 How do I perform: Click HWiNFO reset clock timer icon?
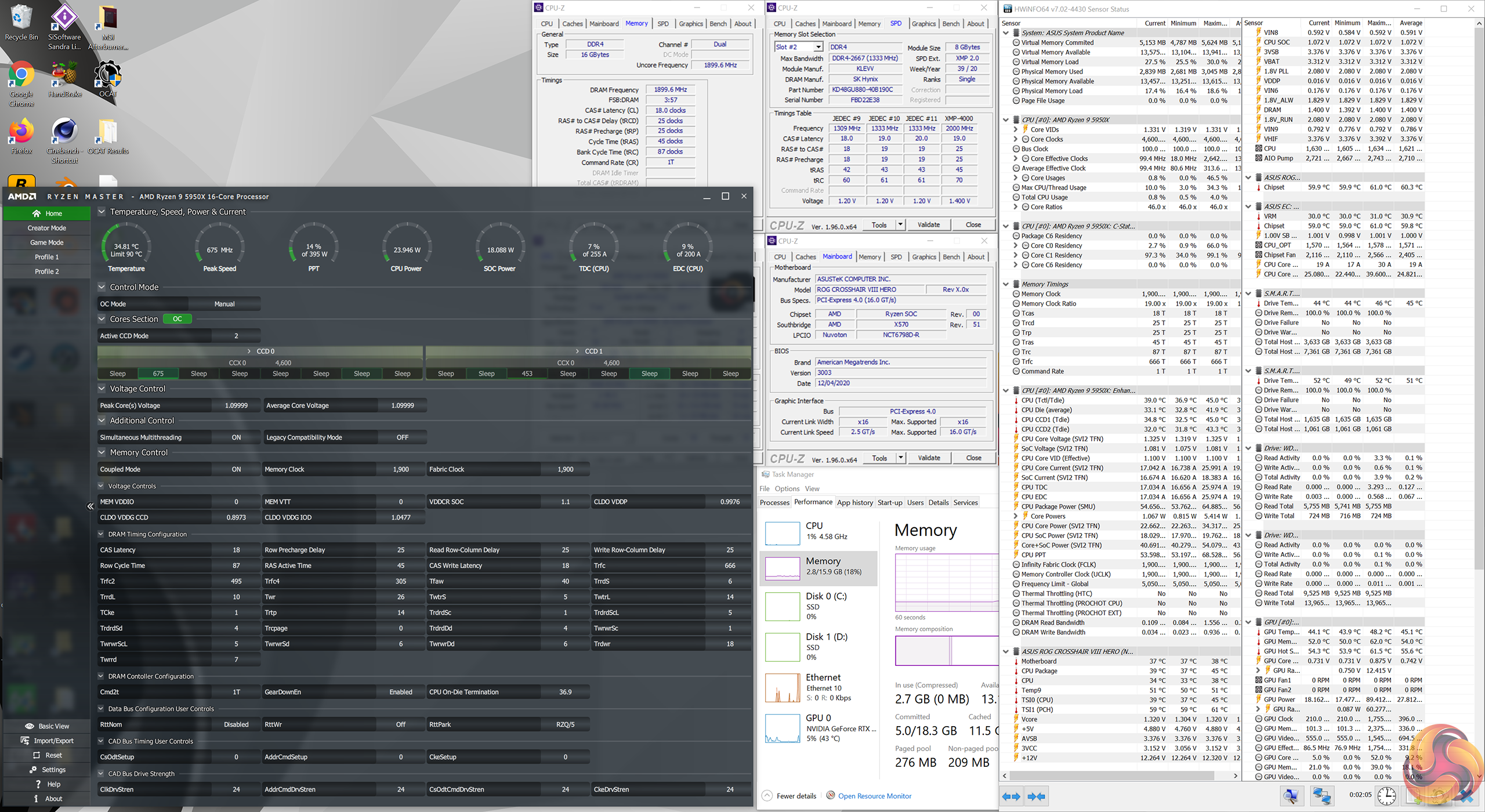[1386, 796]
